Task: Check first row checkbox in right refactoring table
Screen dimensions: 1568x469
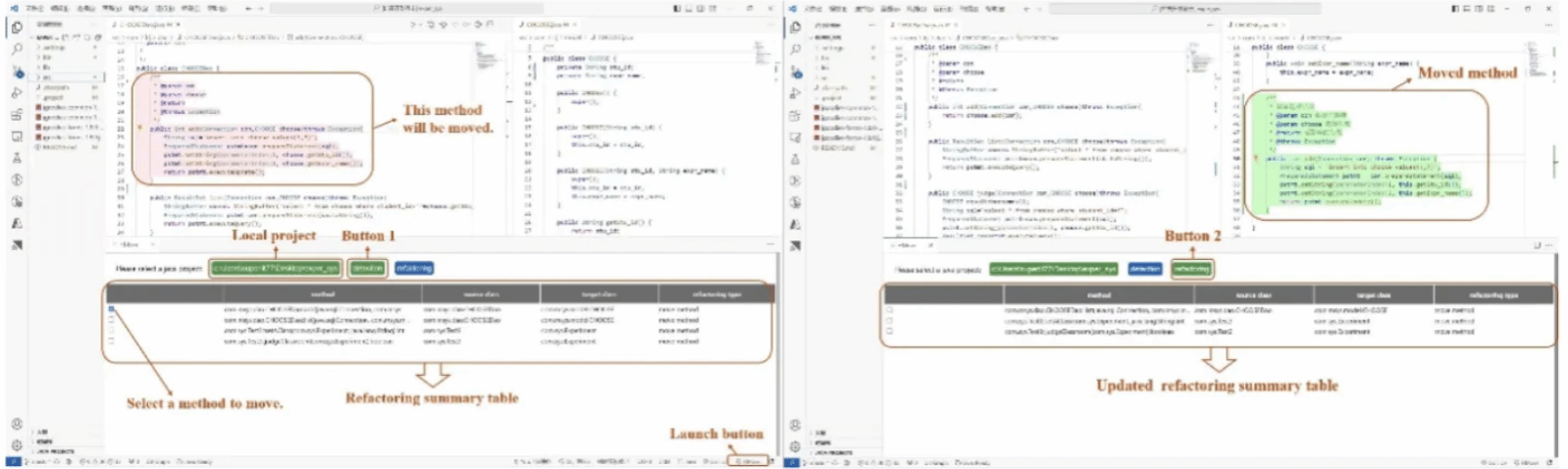Action: [x=890, y=310]
